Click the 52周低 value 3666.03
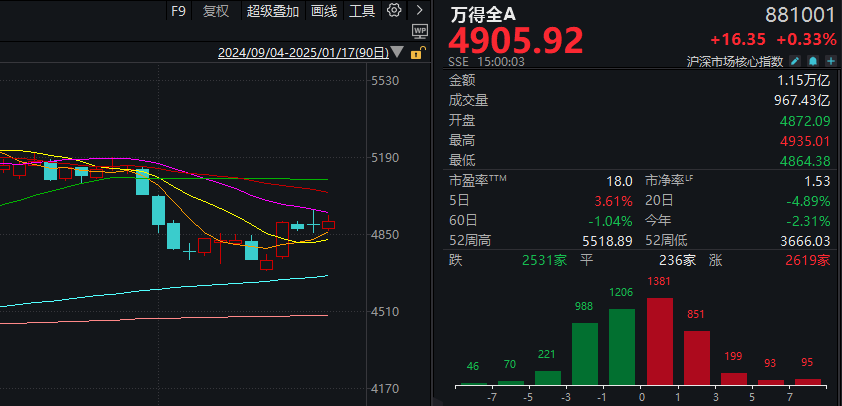 tap(805, 241)
